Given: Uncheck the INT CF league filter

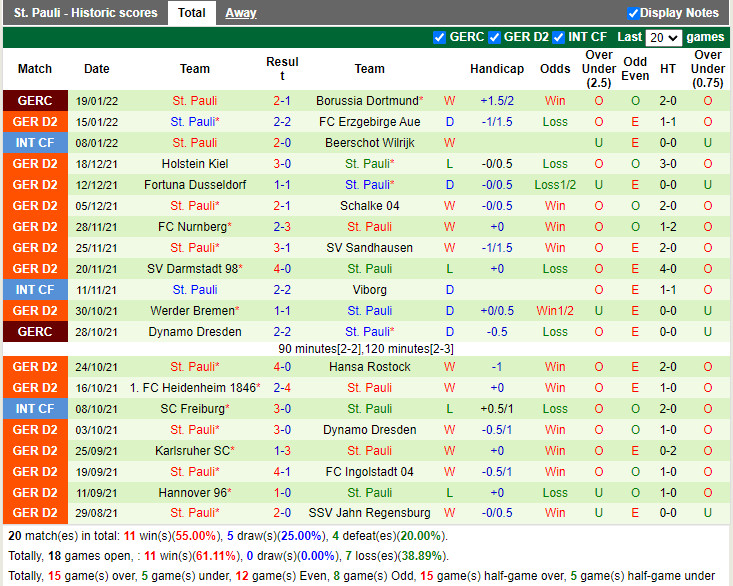Looking at the screenshot, I should click(x=558, y=37).
